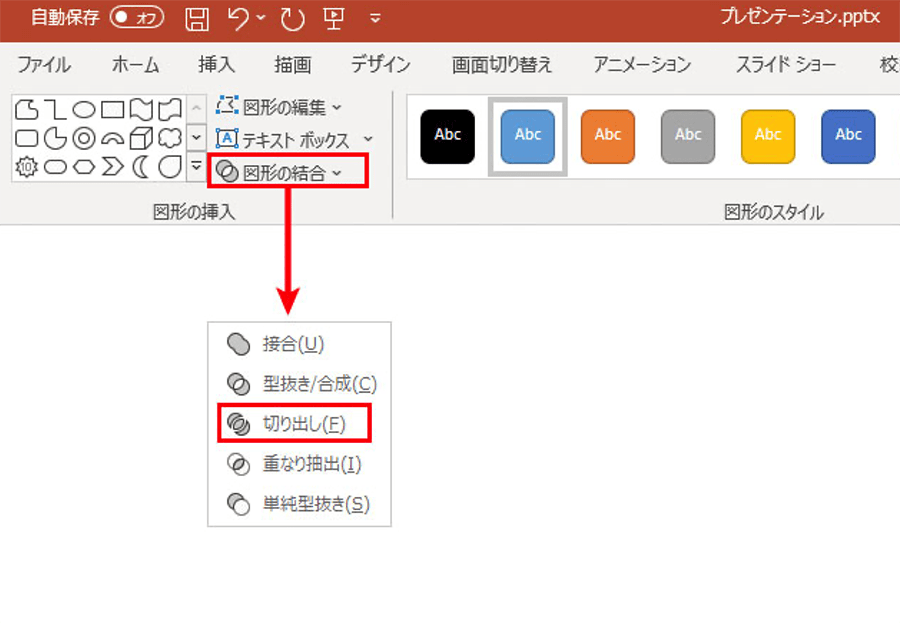Select the rectangle shape
900x623 pixels.
(112, 109)
